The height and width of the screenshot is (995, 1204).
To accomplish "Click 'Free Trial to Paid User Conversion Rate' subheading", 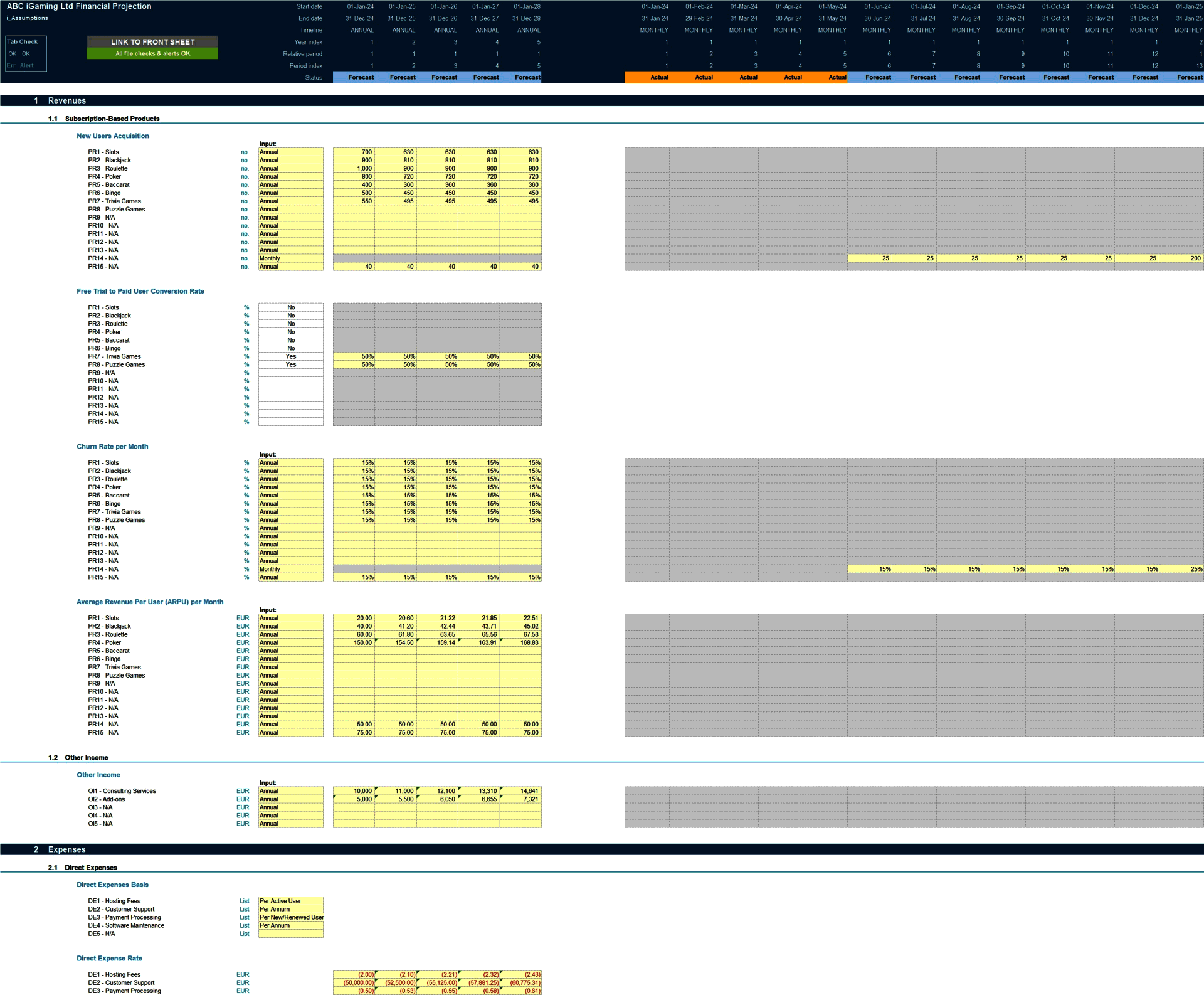I will coord(140,291).
